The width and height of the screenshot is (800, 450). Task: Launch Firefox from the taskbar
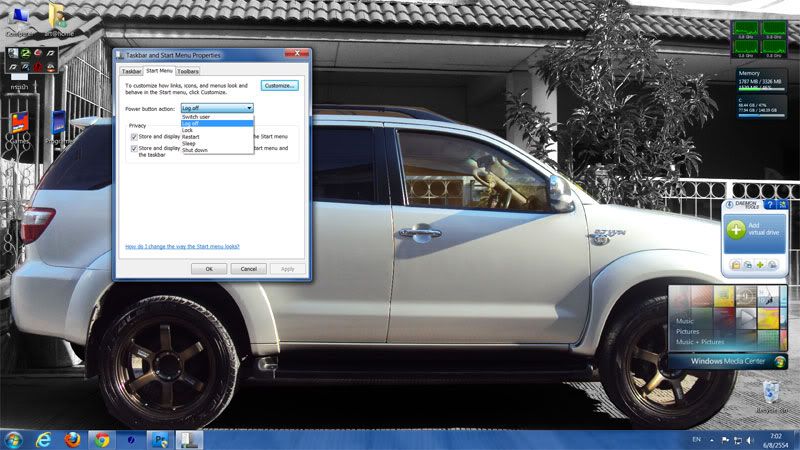(x=71, y=439)
